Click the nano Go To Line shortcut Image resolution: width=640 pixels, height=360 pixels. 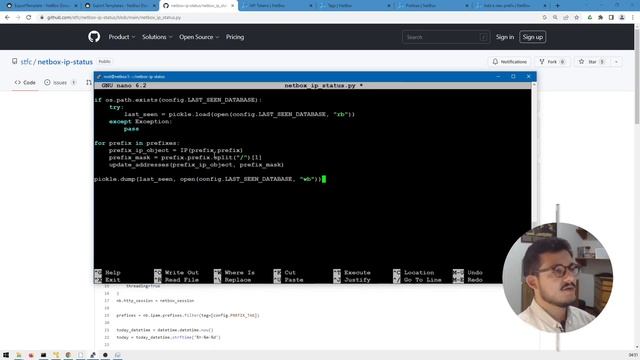click(417, 280)
